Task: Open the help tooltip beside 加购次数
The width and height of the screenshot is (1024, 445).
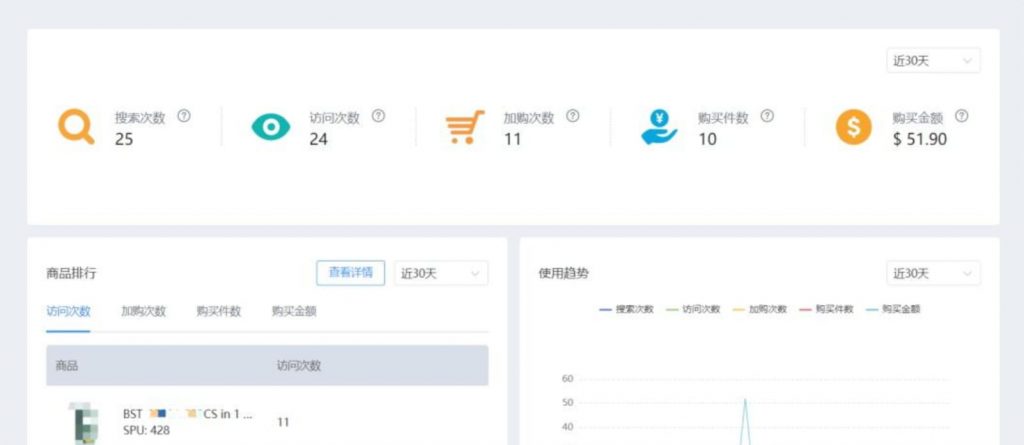Action: point(573,116)
